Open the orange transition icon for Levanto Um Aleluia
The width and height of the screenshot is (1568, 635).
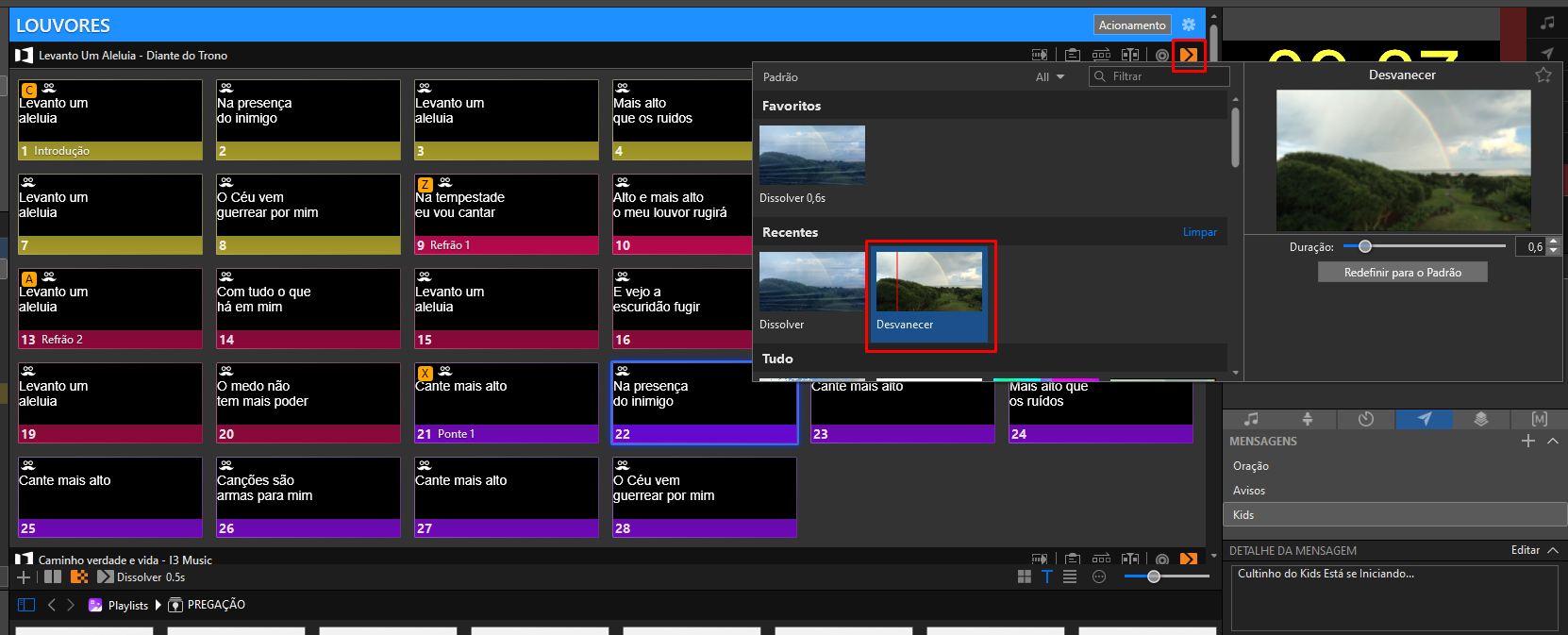1189,56
